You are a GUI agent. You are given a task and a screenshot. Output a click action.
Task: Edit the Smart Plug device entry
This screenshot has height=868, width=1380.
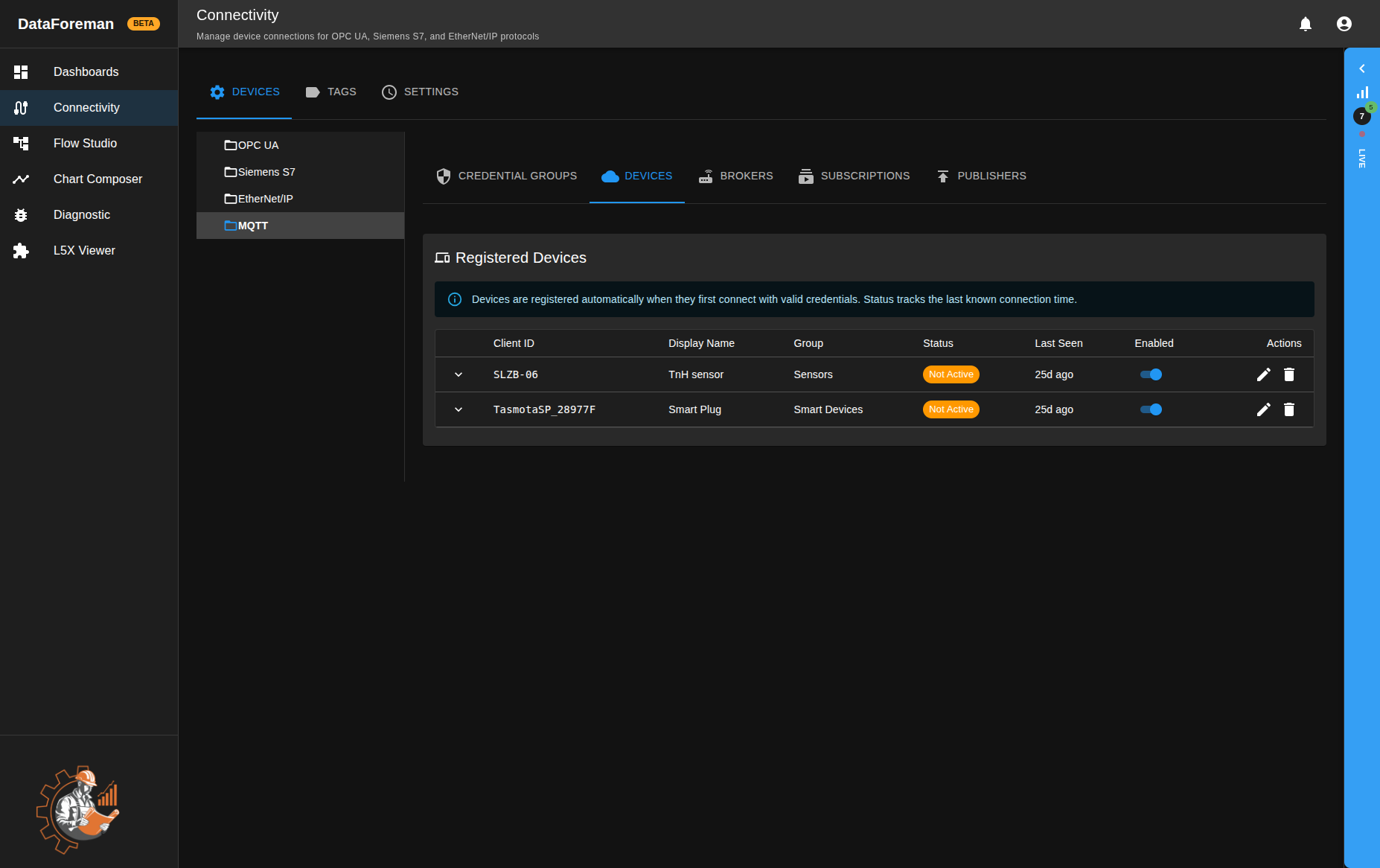1263,409
